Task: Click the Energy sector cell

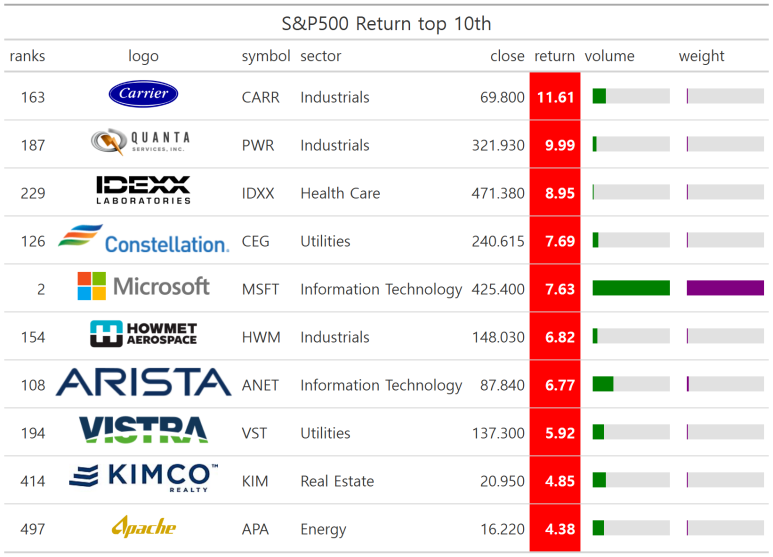Action: coord(323,529)
